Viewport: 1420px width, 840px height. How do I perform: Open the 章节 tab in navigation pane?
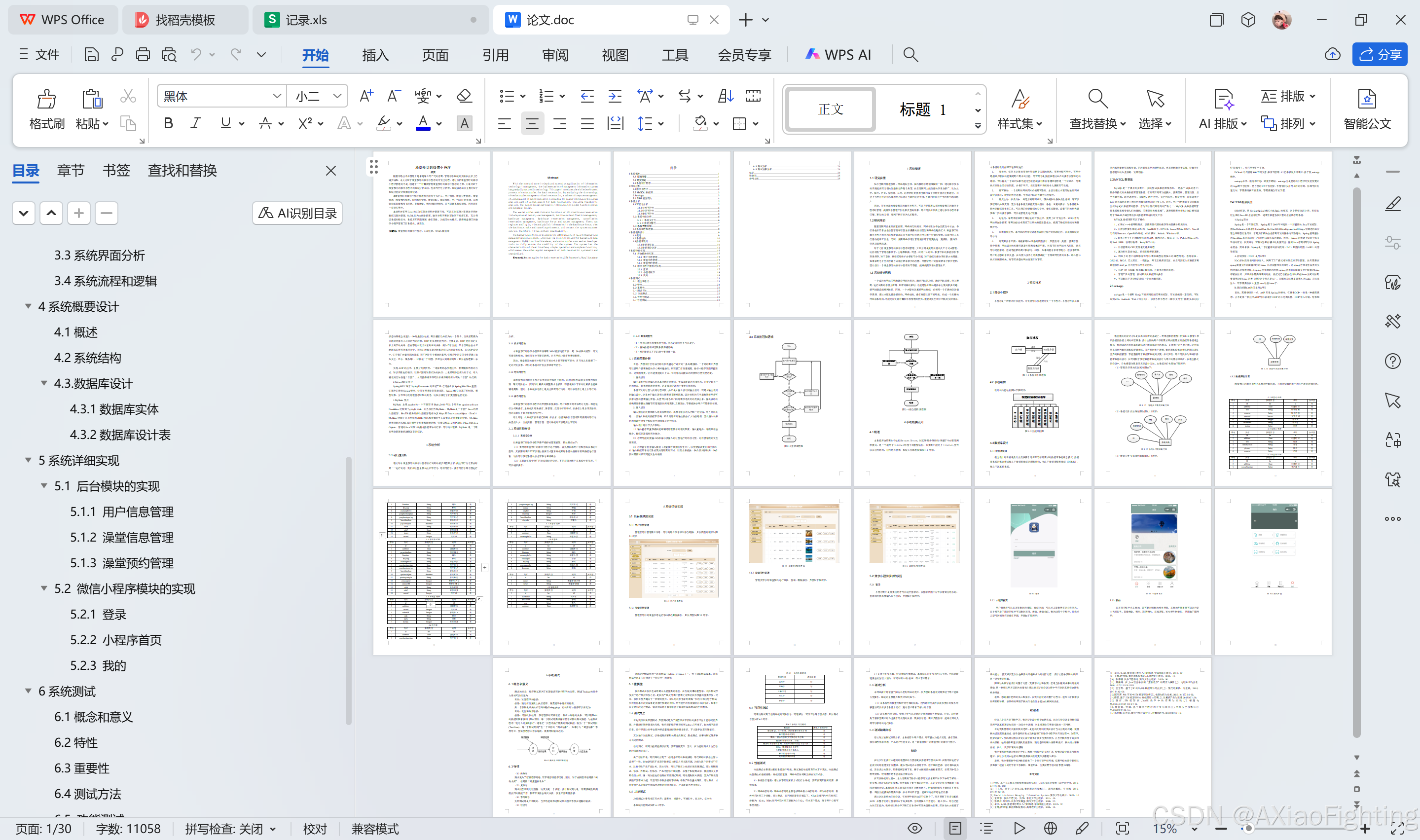(71, 170)
